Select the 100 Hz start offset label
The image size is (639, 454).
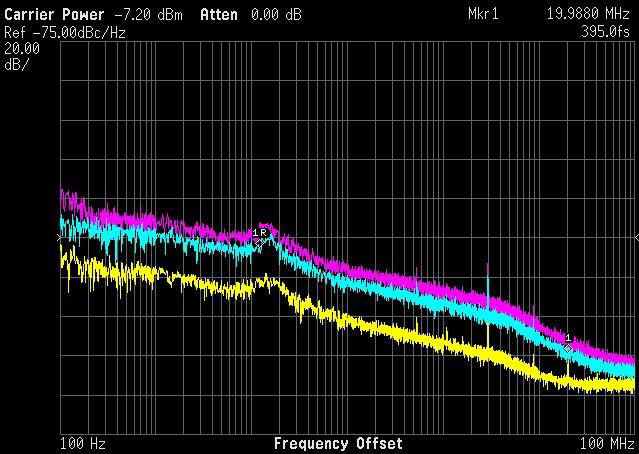point(83,443)
